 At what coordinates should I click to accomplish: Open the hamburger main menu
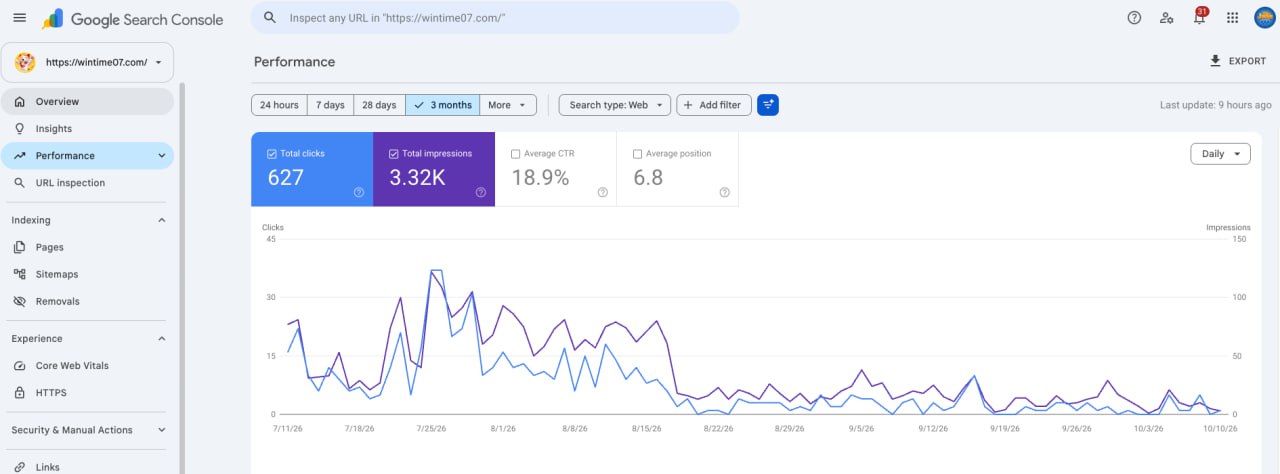click(19, 18)
